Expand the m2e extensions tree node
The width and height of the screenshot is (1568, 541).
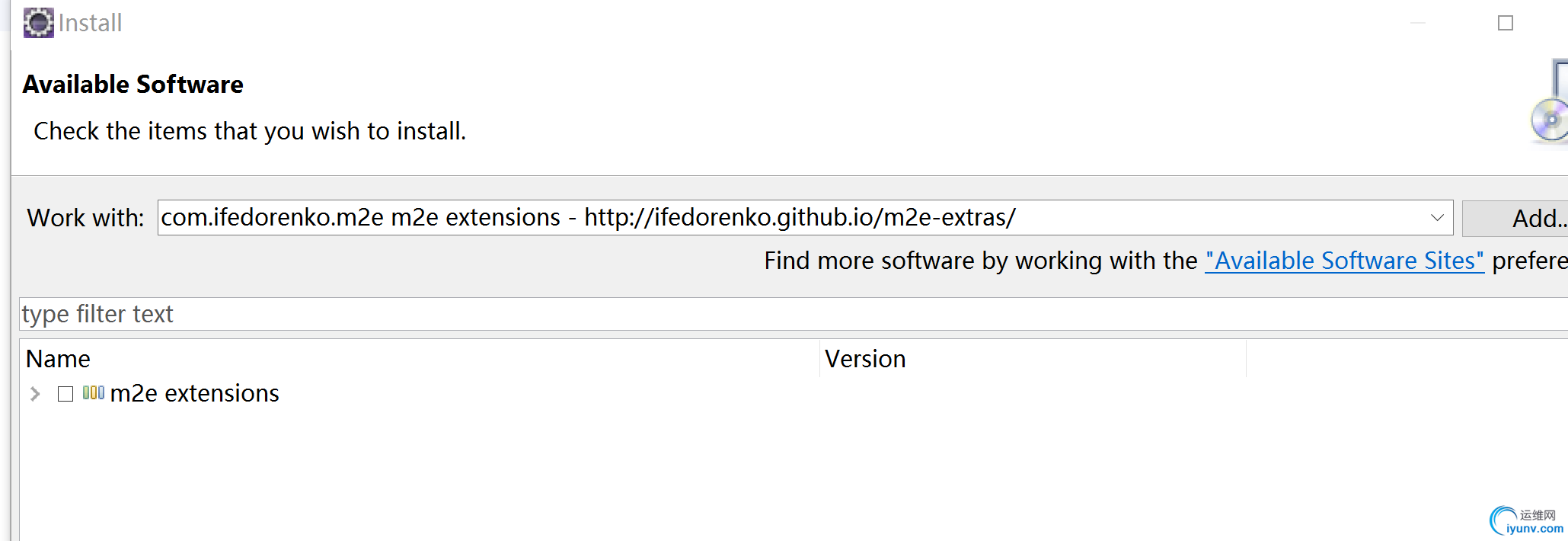pyautogui.click(x=35, y=394)
